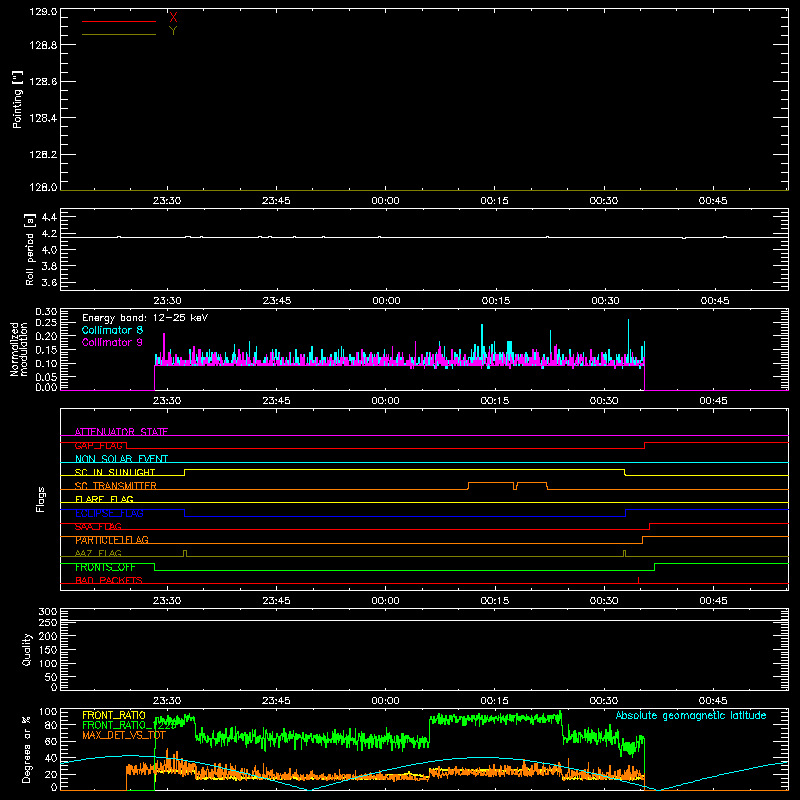Click the BAD_PACKETS flag label
The image size is (800, 800).
[x=109, y=581]
